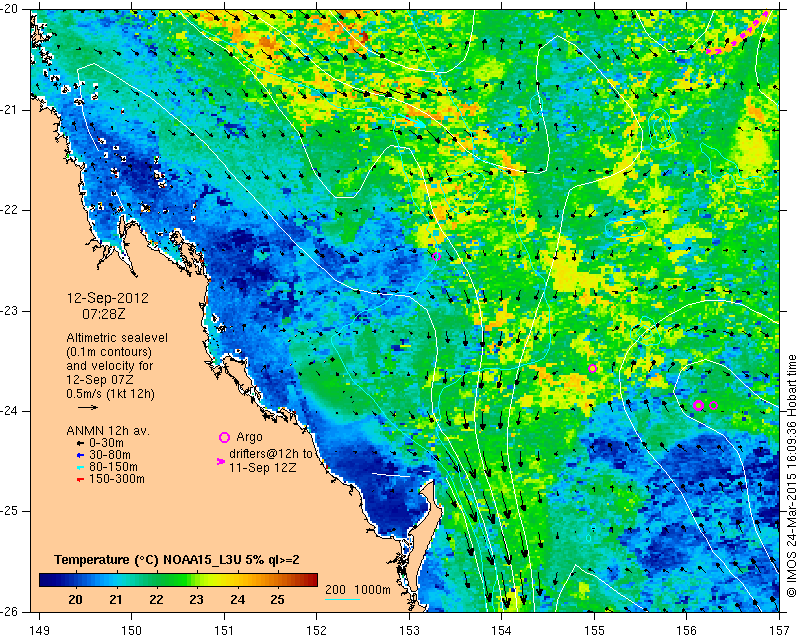This screenshot has height=640, width=800.
Task: Click the magenta Argo circle in the legend
Action: pos(224,437)
